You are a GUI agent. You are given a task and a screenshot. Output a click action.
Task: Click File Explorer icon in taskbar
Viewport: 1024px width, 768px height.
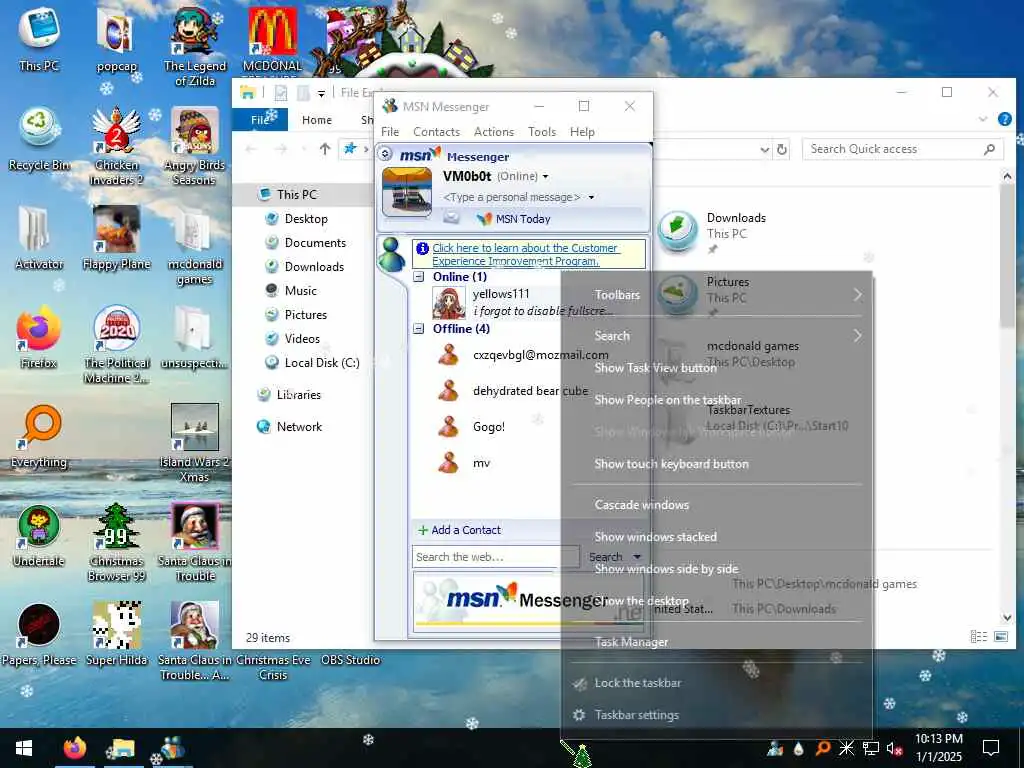(121, 748)
